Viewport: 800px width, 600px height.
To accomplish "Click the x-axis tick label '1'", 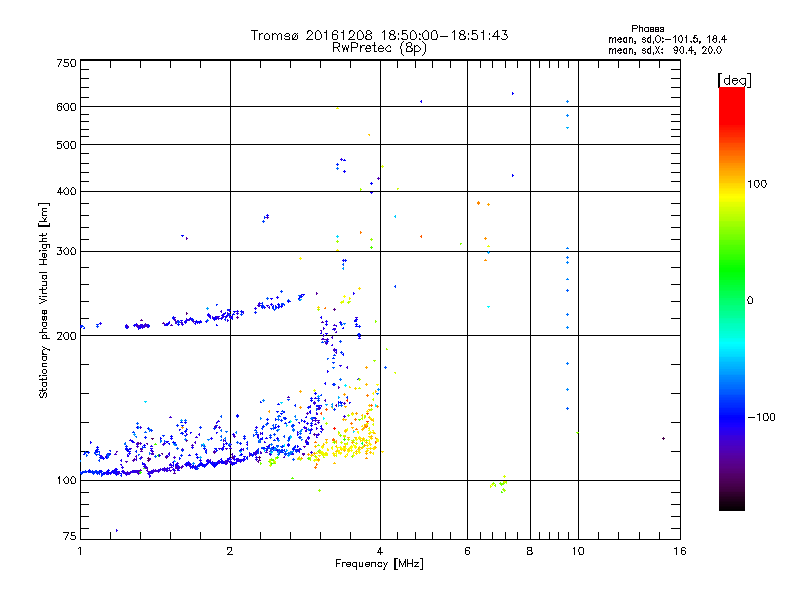I will [80, 551].
